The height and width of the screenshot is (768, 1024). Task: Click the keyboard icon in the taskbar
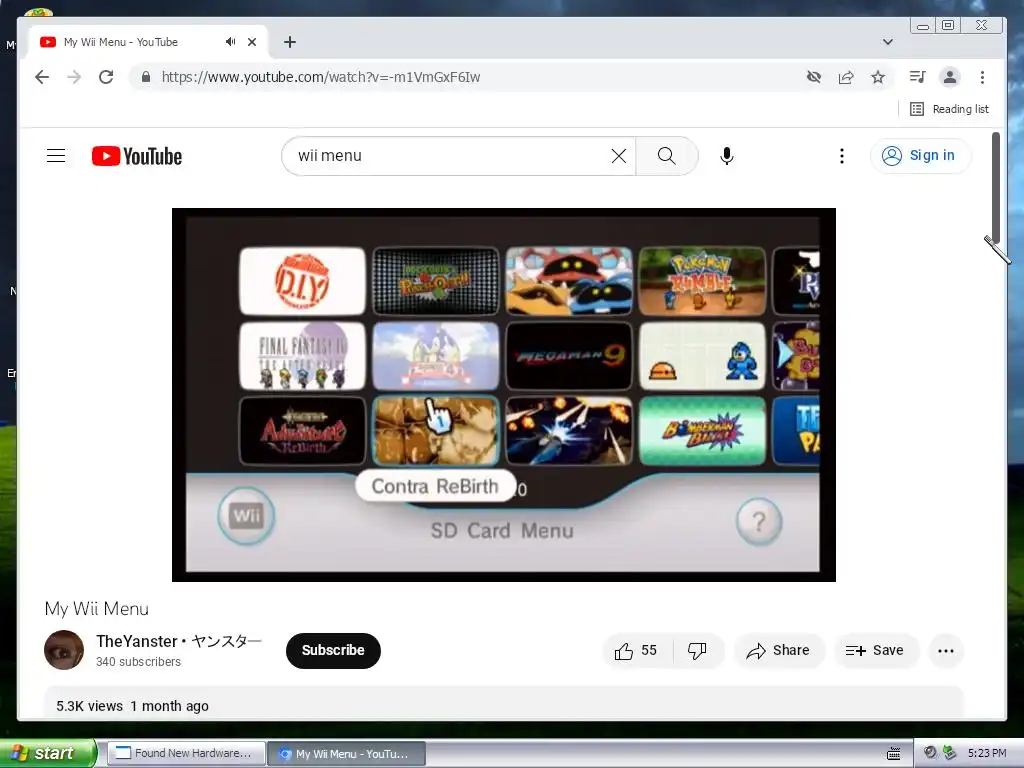tap(893, 754)
